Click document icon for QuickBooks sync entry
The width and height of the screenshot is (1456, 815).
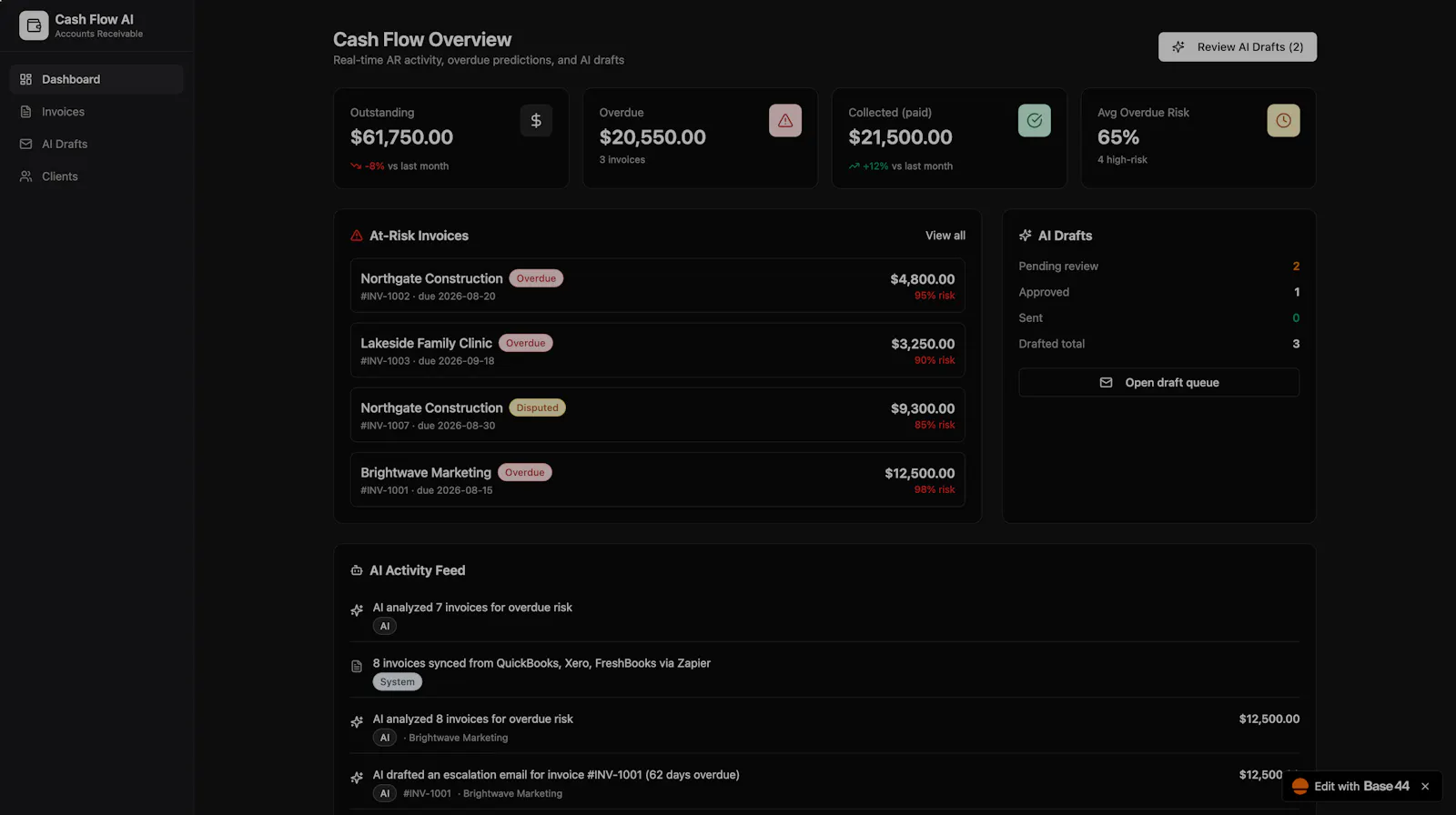point(357,667)
